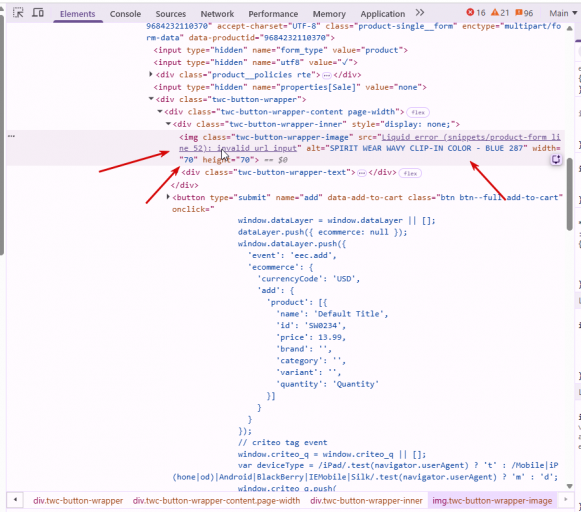Open the ellipsis actions for selected node
The width and height of the screenshot is (581, 512).
(11, 136)
